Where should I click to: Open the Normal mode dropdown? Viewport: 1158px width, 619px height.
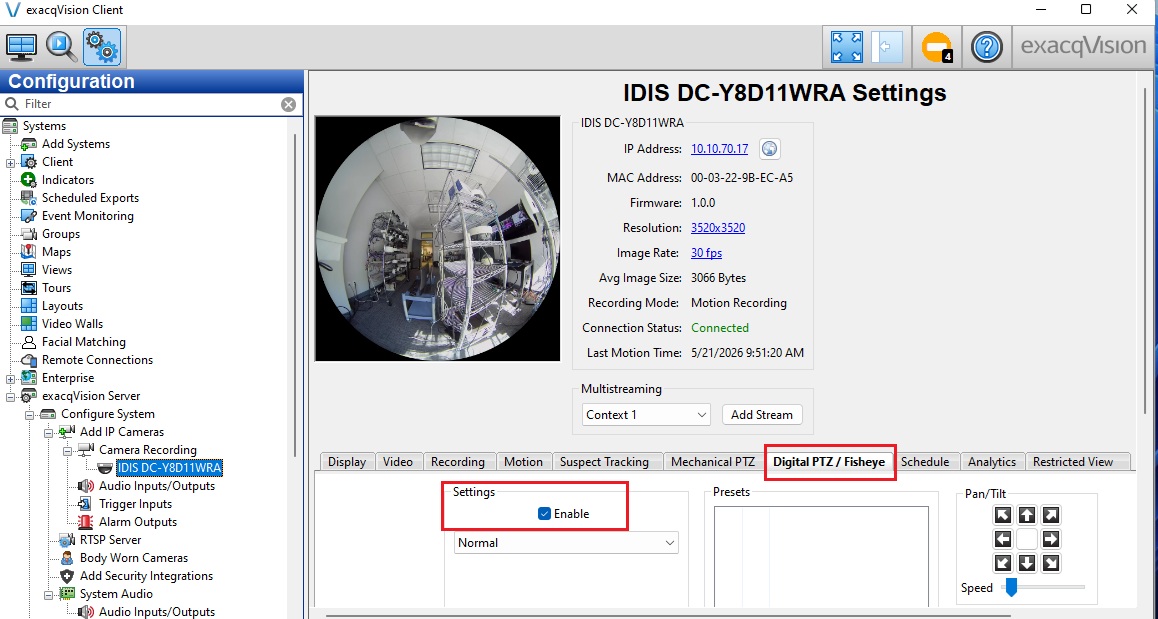coord(566,543)
